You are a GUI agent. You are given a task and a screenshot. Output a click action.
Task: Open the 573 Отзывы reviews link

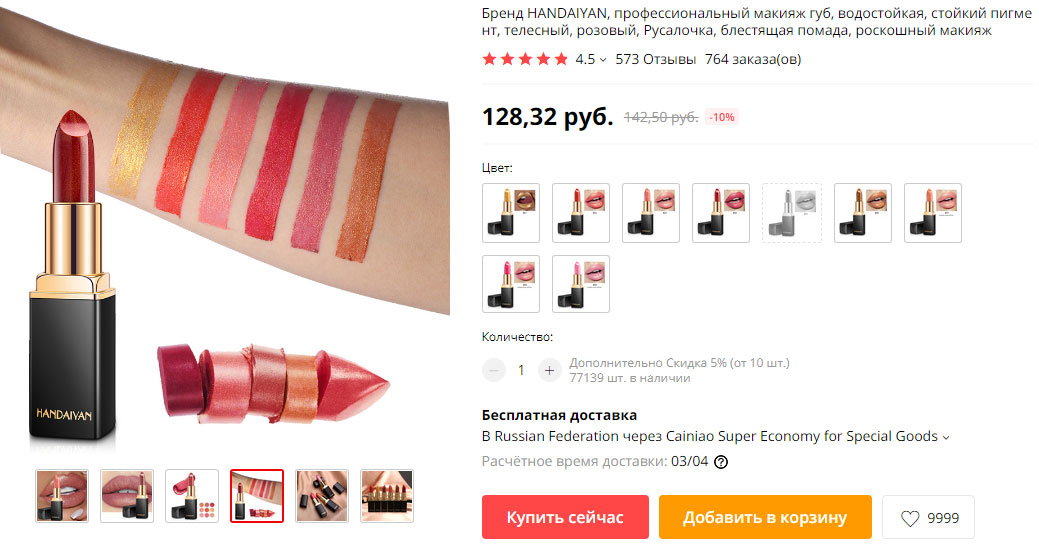(655, 59)
